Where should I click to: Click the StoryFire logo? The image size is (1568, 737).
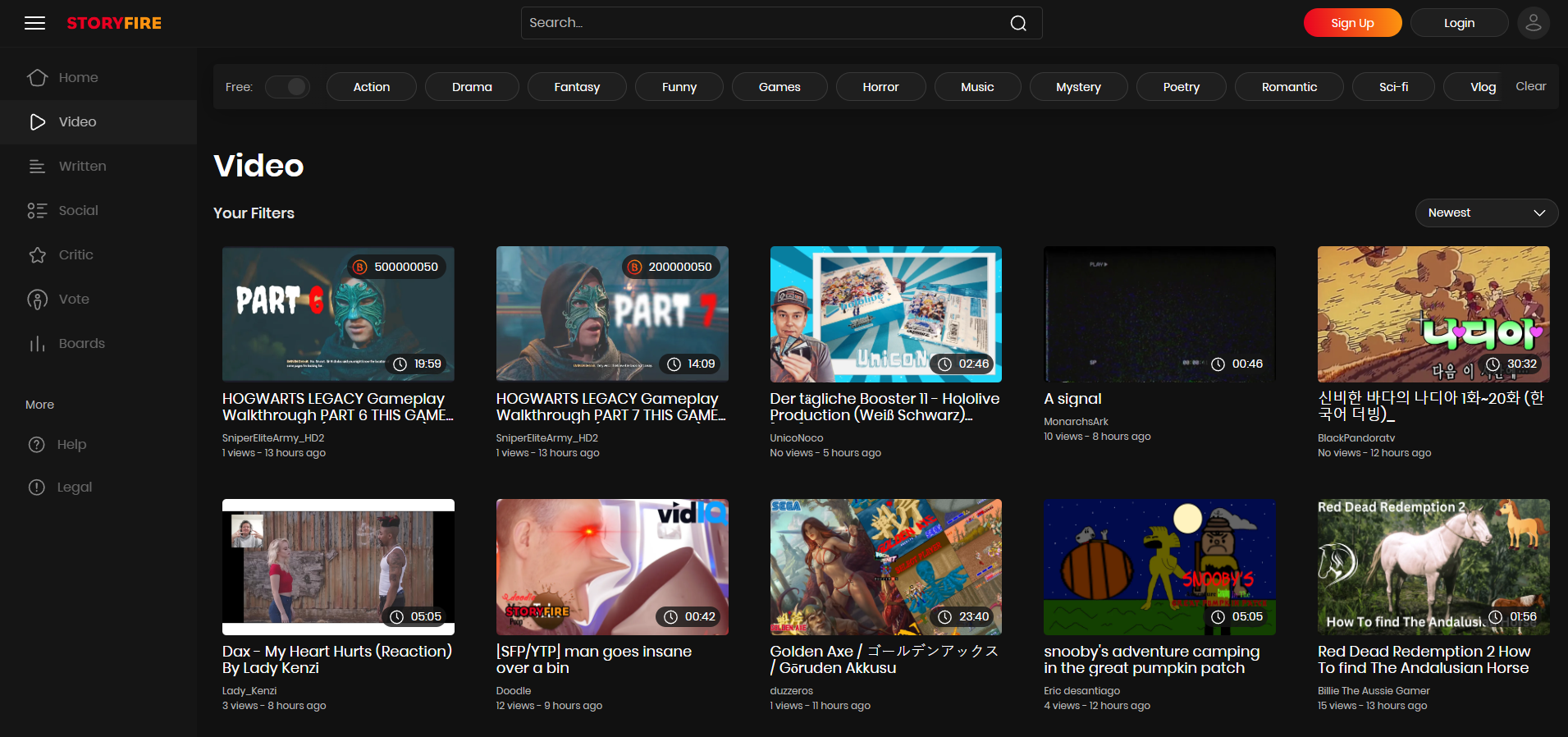pyautogui.click(x=114, y=23)
